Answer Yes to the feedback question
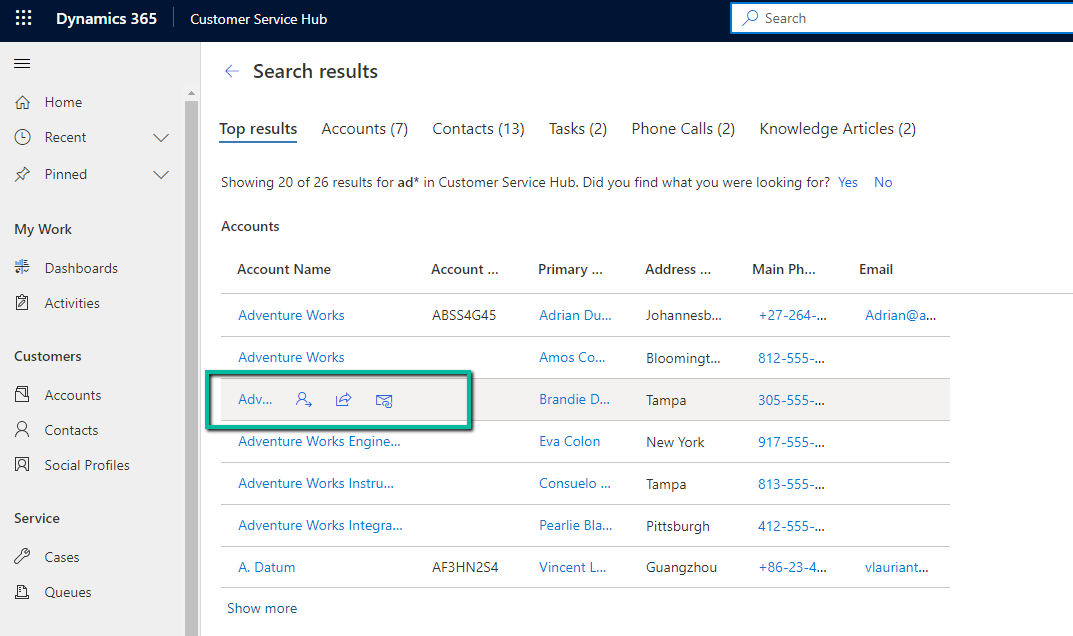Image resolution: width=1073 pixels, height=636 pixels. click(x=848, y=183)
